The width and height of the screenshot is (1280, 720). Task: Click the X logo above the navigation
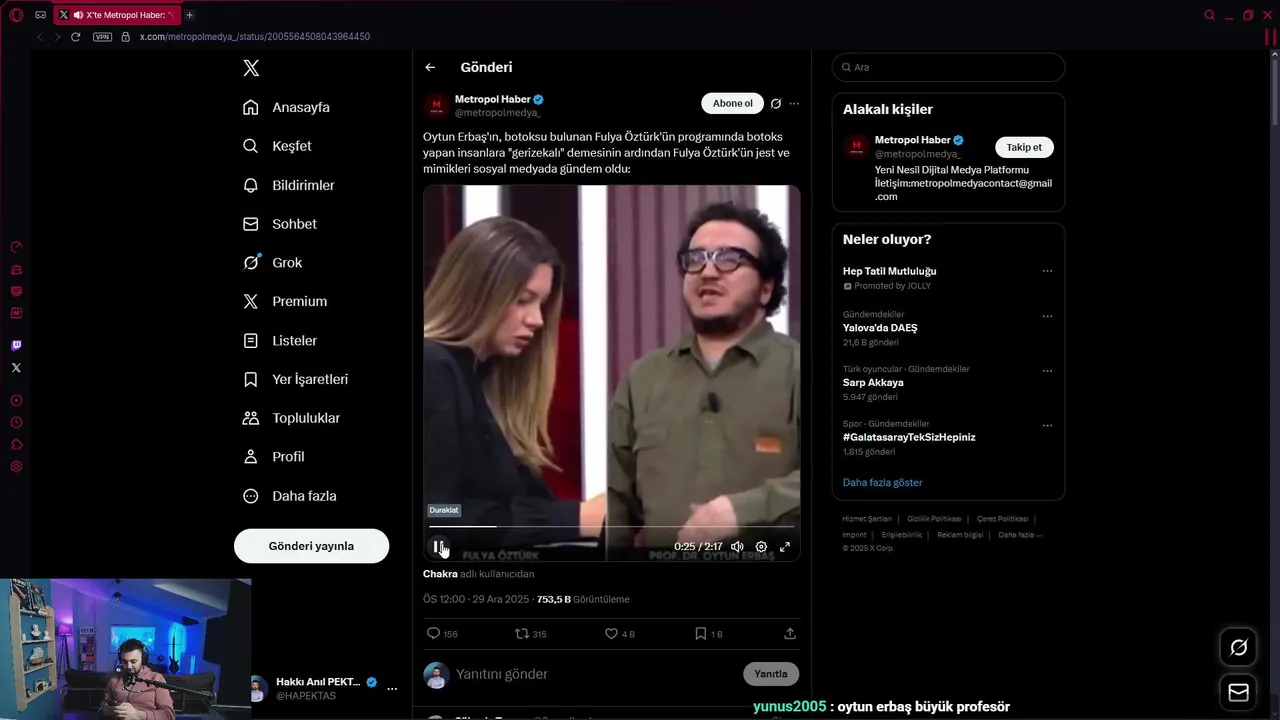[251, 68]
